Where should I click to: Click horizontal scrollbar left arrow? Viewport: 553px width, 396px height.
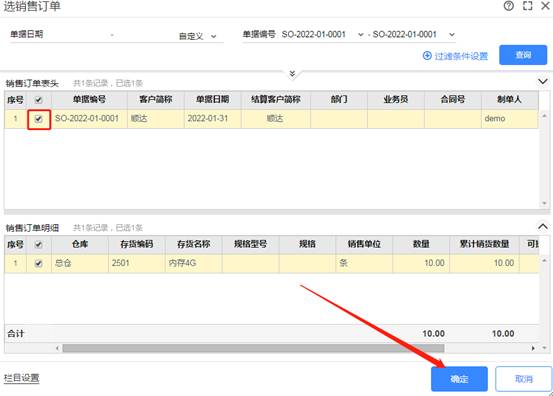point(57,348)
